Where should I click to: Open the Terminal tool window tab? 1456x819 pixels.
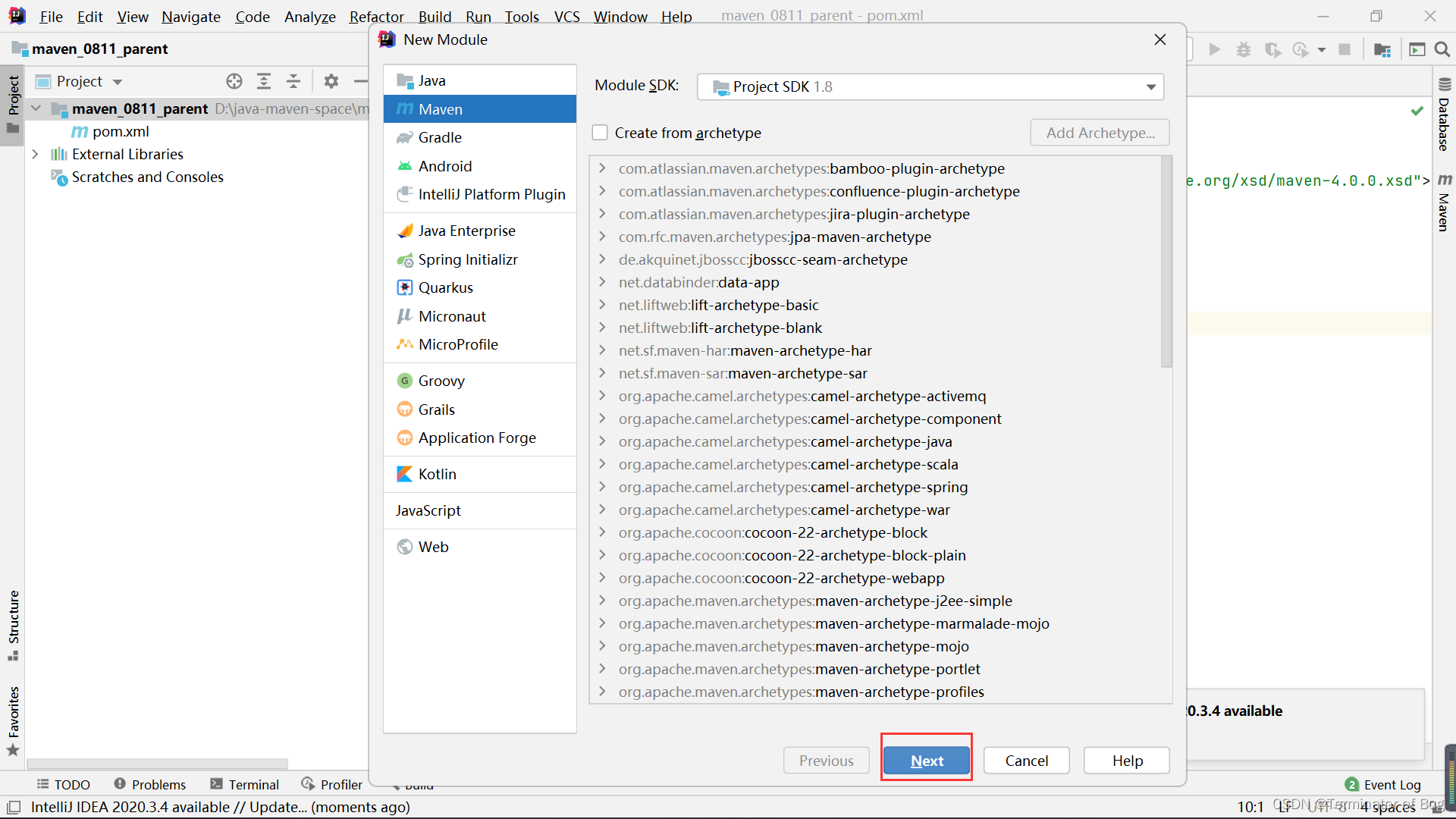[244, 785]
